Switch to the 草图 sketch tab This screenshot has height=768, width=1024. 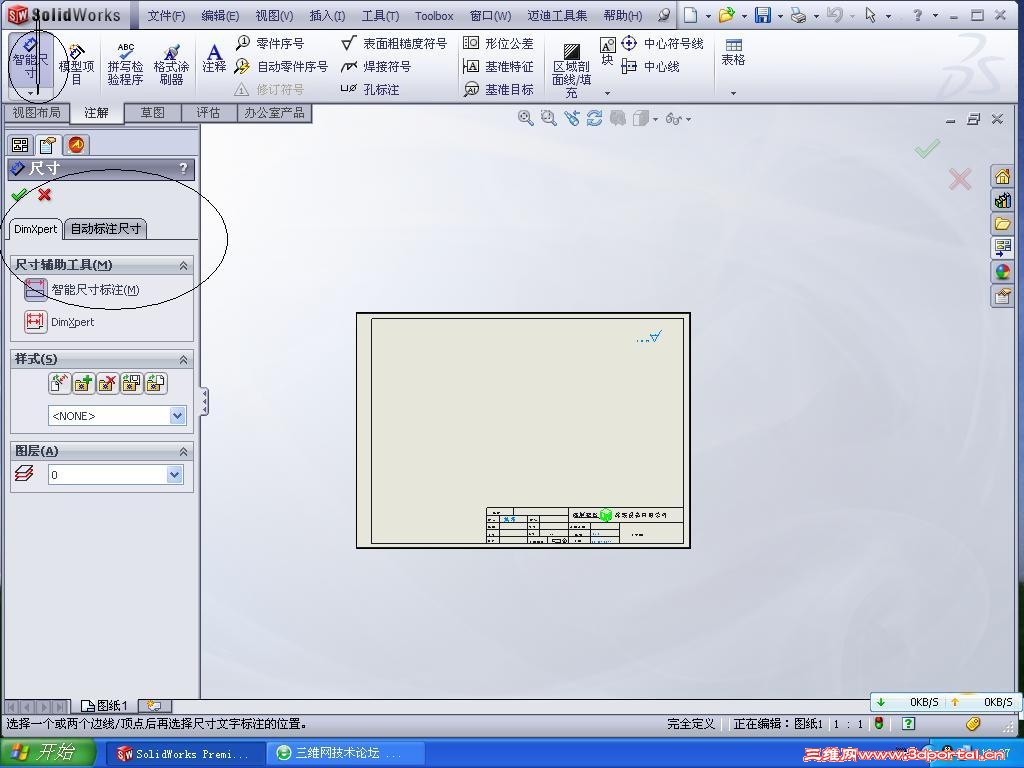pos(153,112)
